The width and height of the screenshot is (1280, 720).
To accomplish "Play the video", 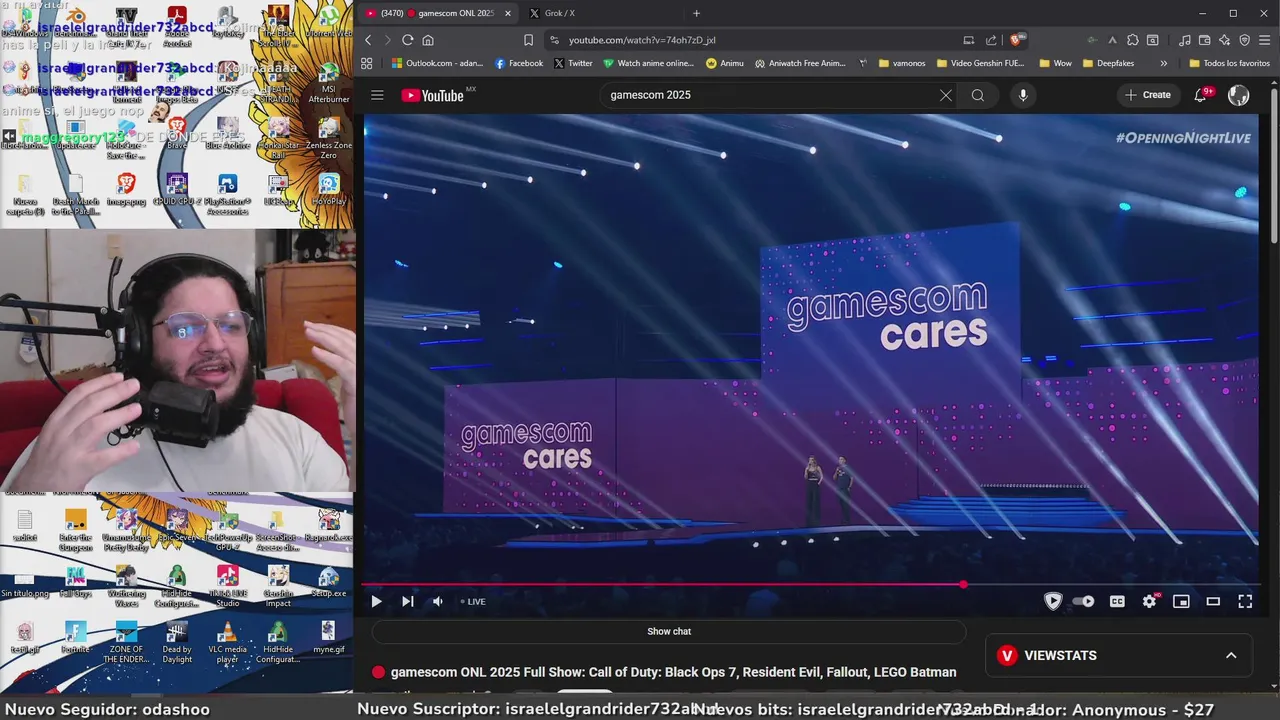I will (x=376, y=601).
